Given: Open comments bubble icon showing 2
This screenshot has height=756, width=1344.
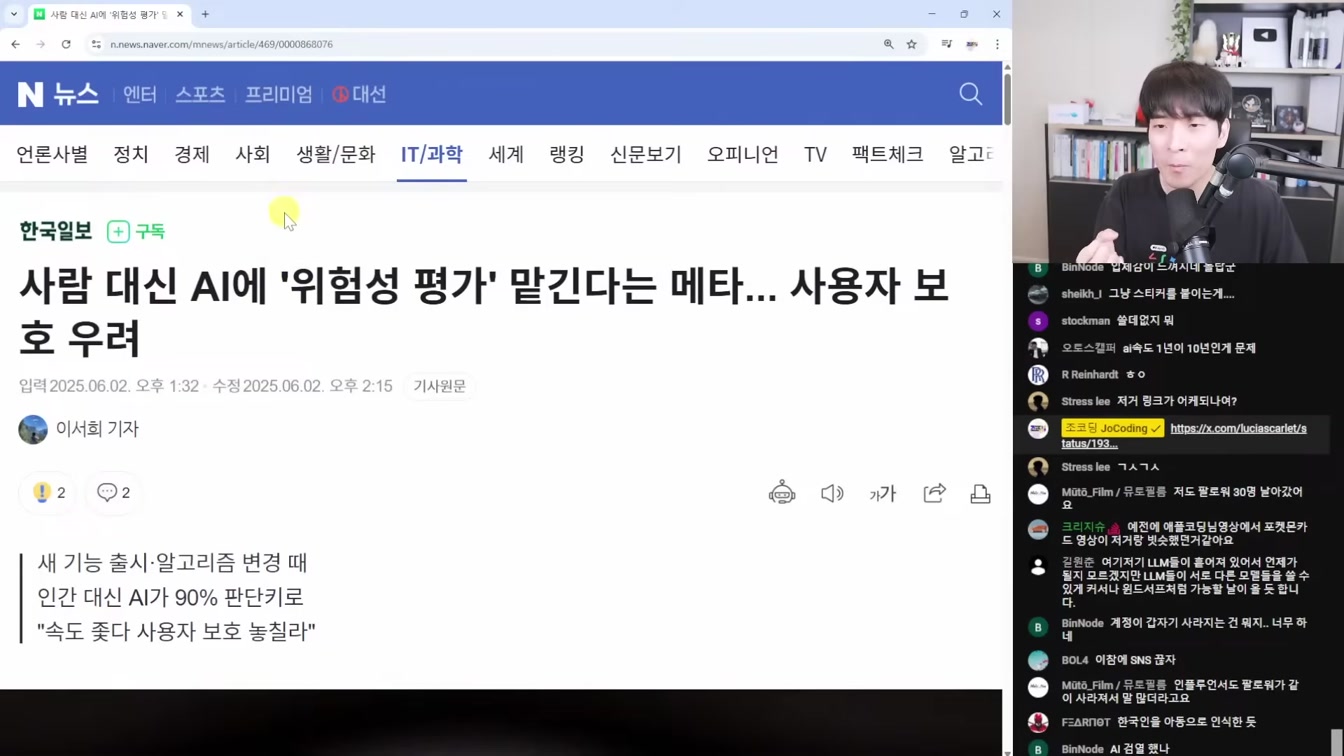Looking at the screenshot, I should (x=114, y=493).
